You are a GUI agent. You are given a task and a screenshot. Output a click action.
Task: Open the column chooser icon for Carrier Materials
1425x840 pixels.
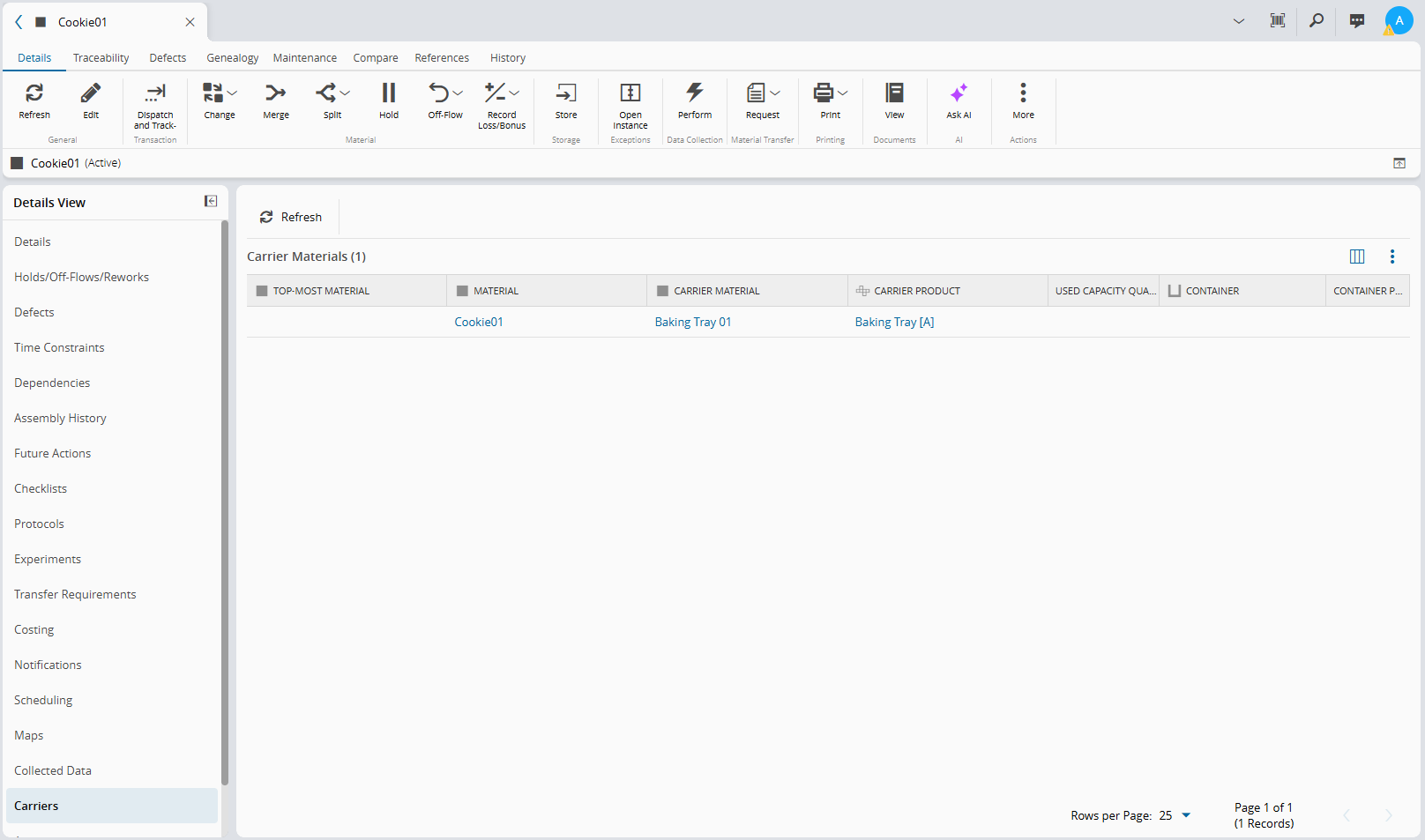tap(1357, 256)
